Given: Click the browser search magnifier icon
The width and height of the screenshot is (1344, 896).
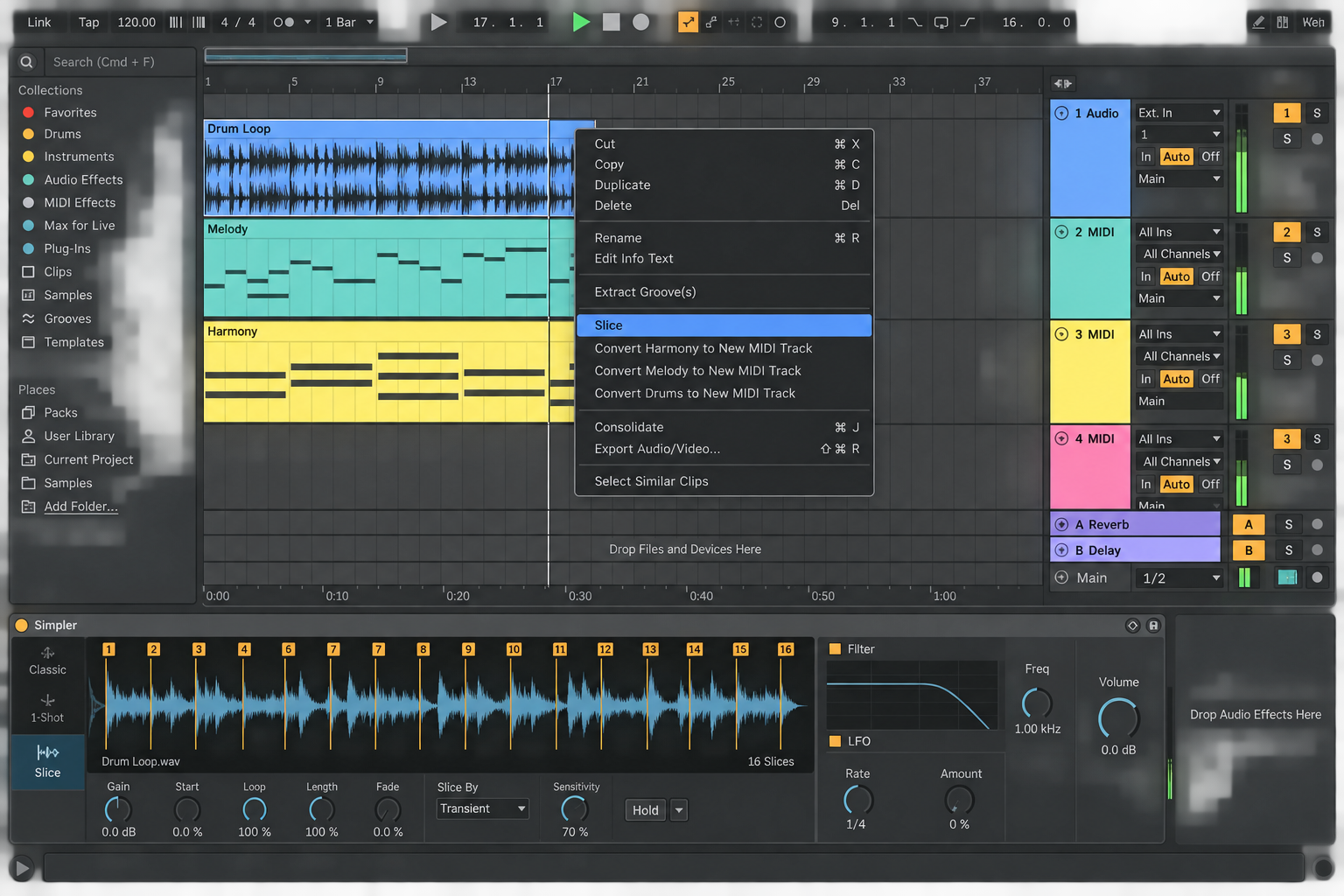Looking at the screenshot, I should [x=26, y=62].
